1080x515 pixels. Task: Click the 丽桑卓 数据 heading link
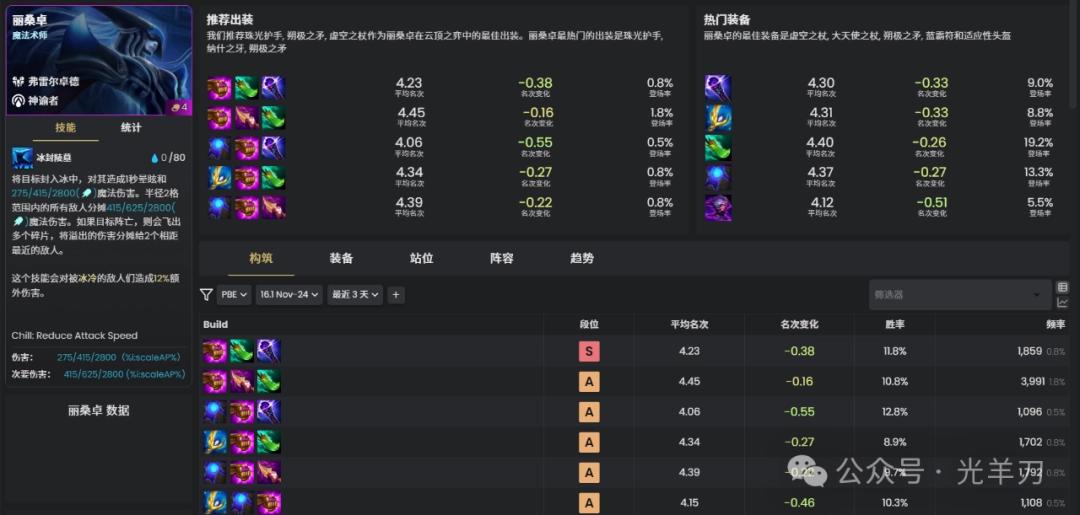[98, 411]
